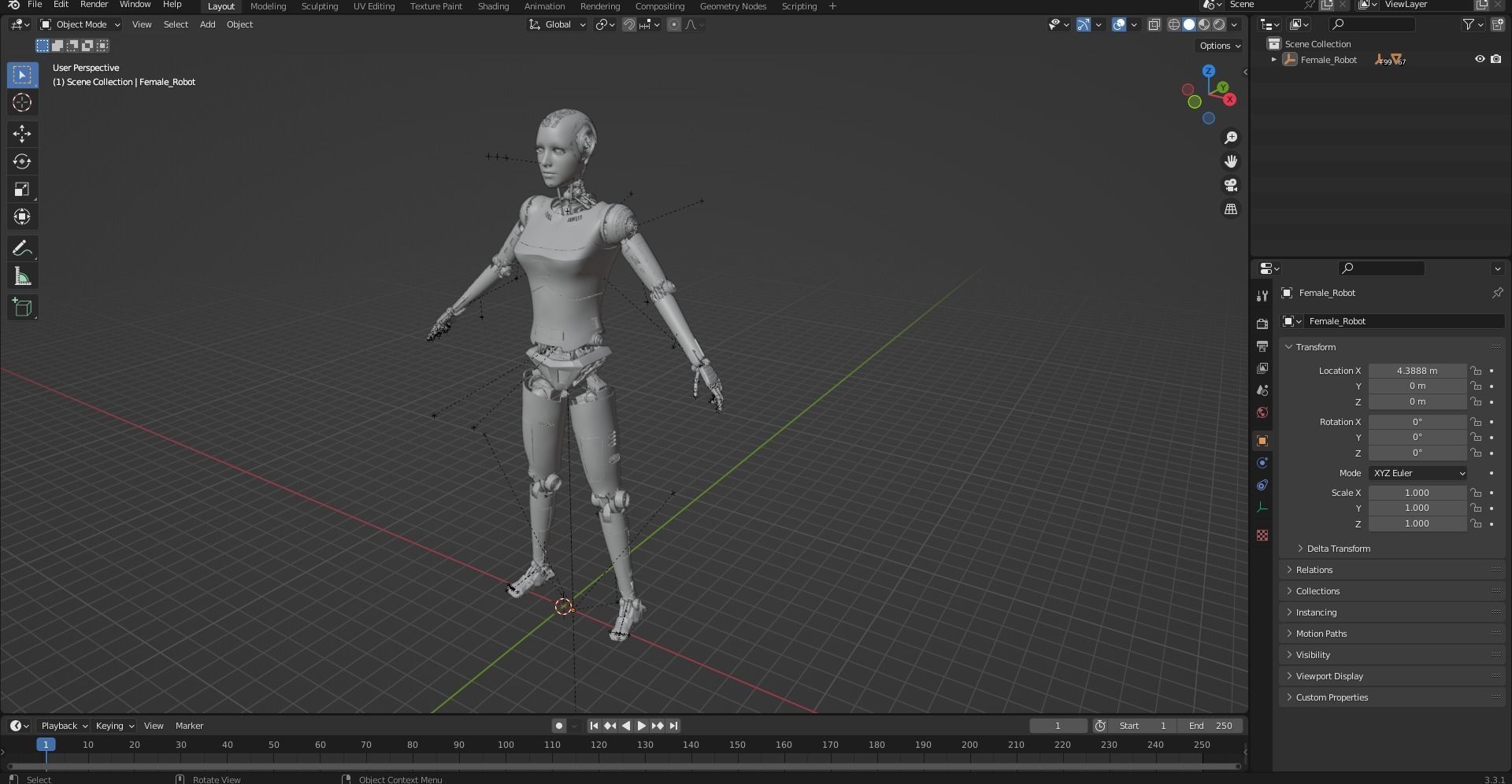Activate the Cursor tool

pos(22,102)
